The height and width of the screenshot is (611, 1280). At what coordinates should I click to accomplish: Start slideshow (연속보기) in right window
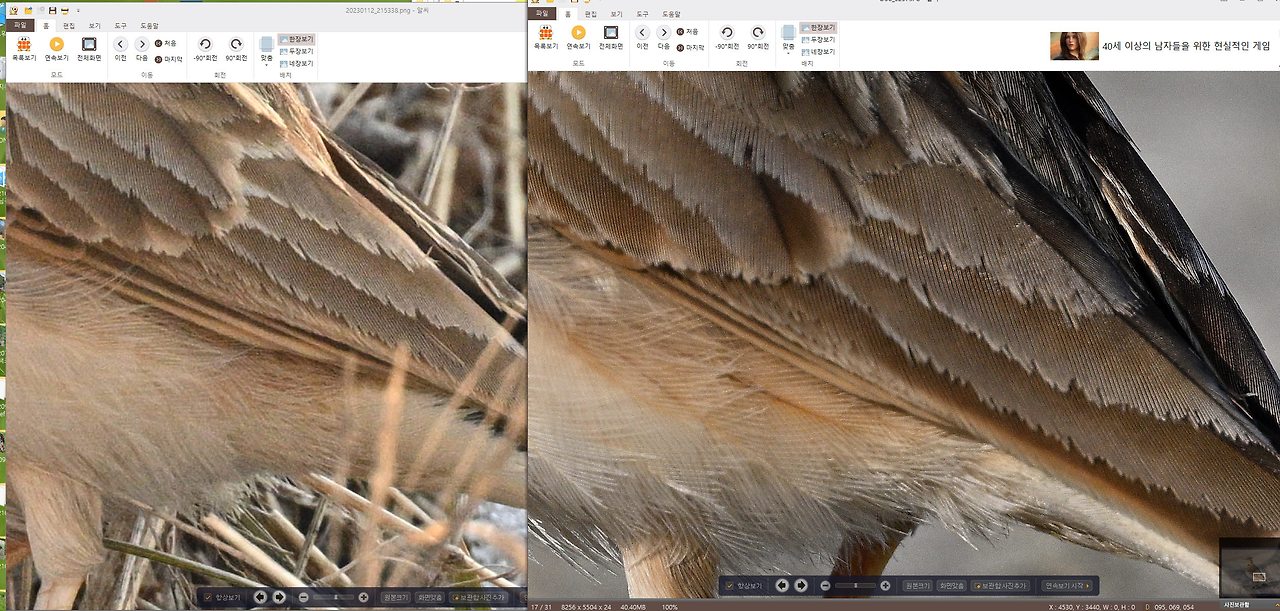pyautogui.click(x=579, y=37)
